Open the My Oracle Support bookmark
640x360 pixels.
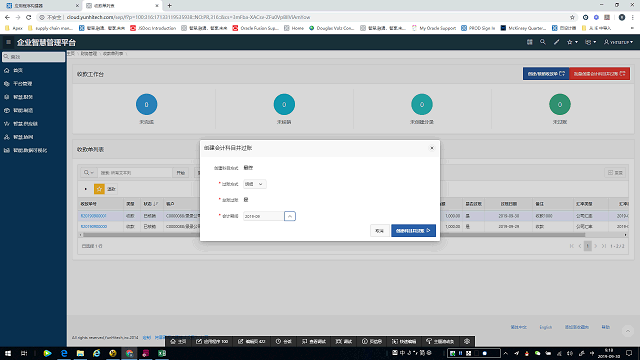pos(433,28)
